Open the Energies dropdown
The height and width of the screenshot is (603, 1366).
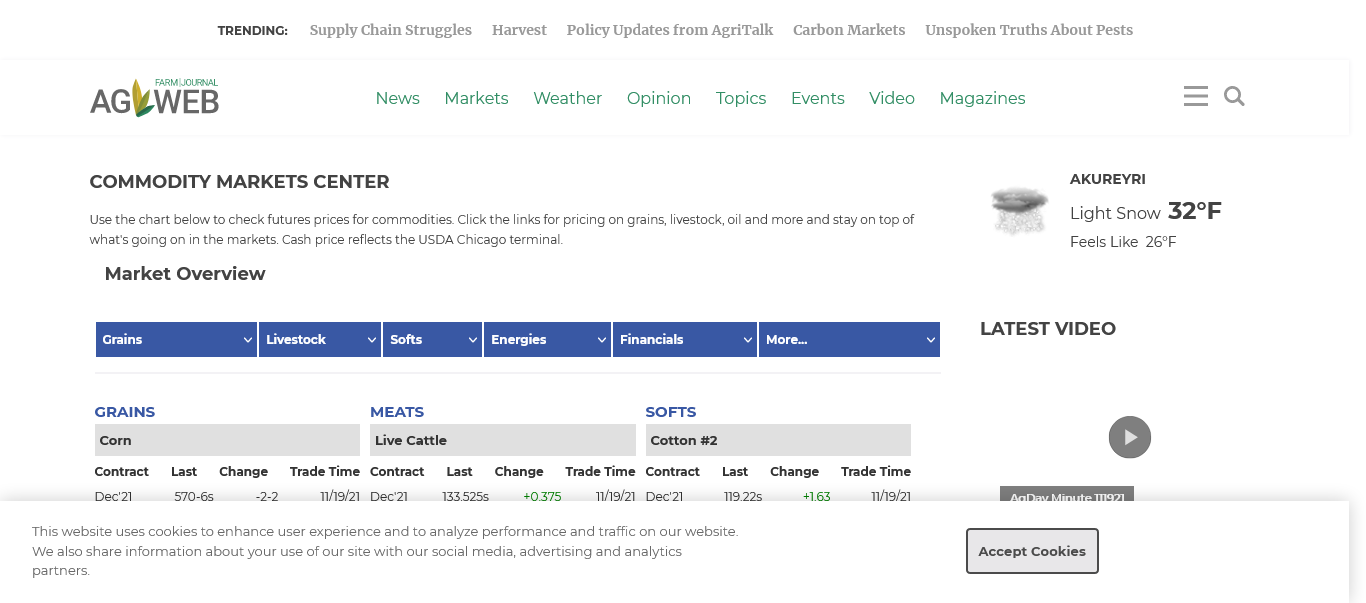point(547,339)
